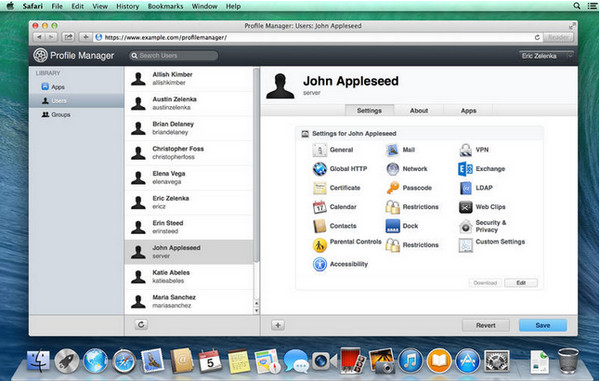Screen dimensions: 600x381
Task: Click the Download button
Action: [485, 283]
